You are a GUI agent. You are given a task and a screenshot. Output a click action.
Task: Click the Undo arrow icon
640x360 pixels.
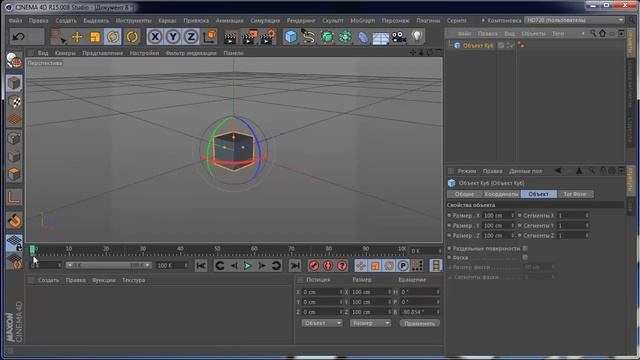pos(19,37)
